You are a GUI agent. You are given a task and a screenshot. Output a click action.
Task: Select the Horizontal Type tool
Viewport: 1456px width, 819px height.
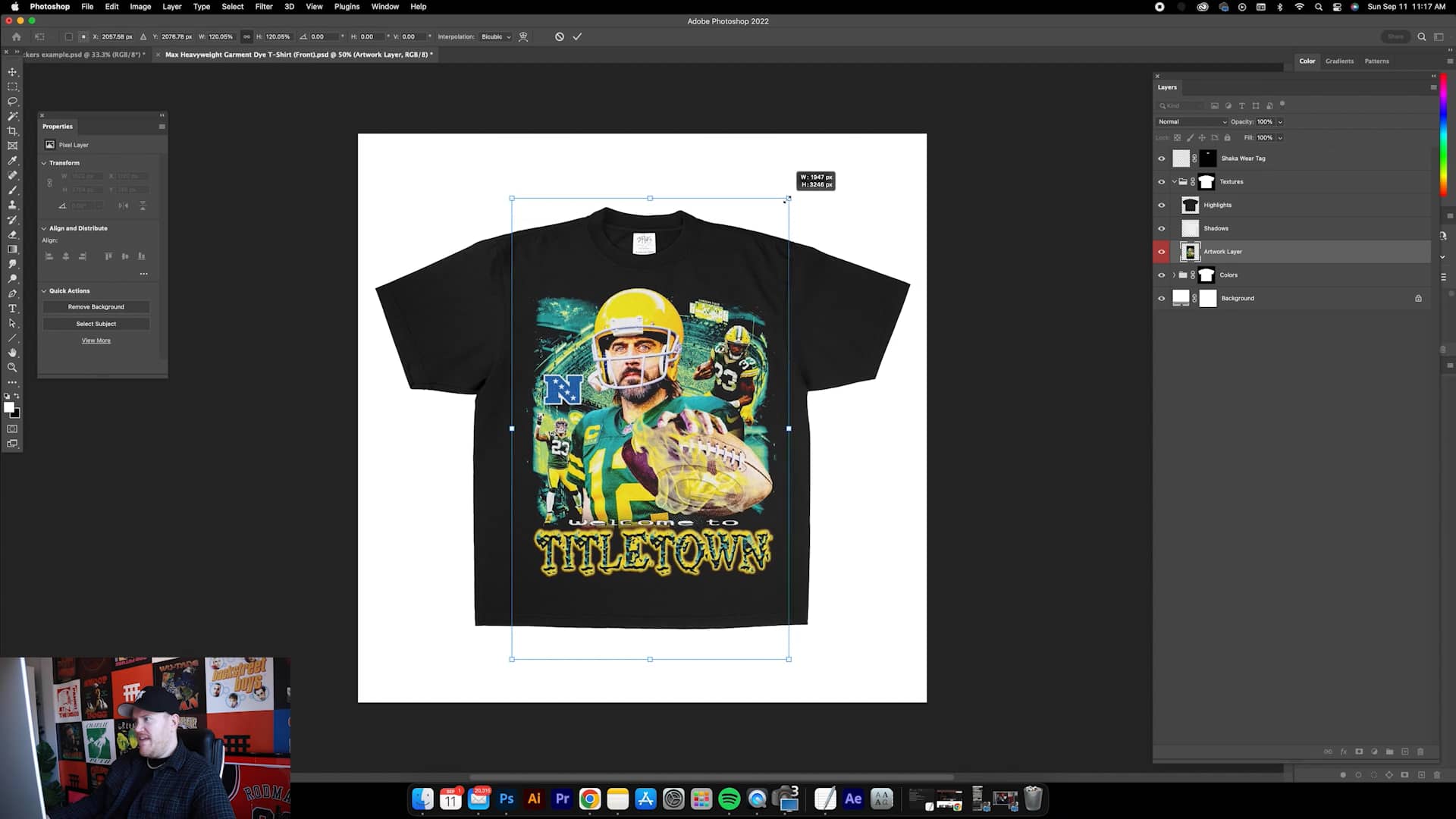[x=12, y=309]
